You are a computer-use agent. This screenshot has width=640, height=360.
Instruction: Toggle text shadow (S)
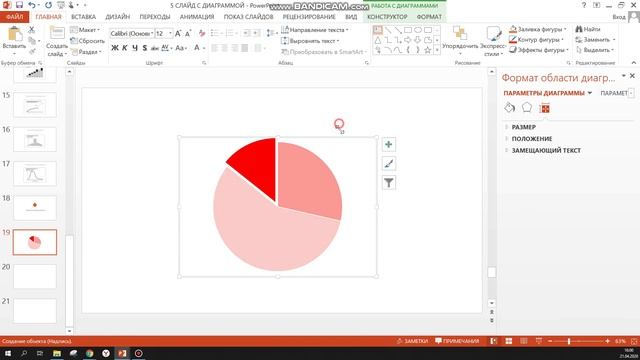pos(144,48)
